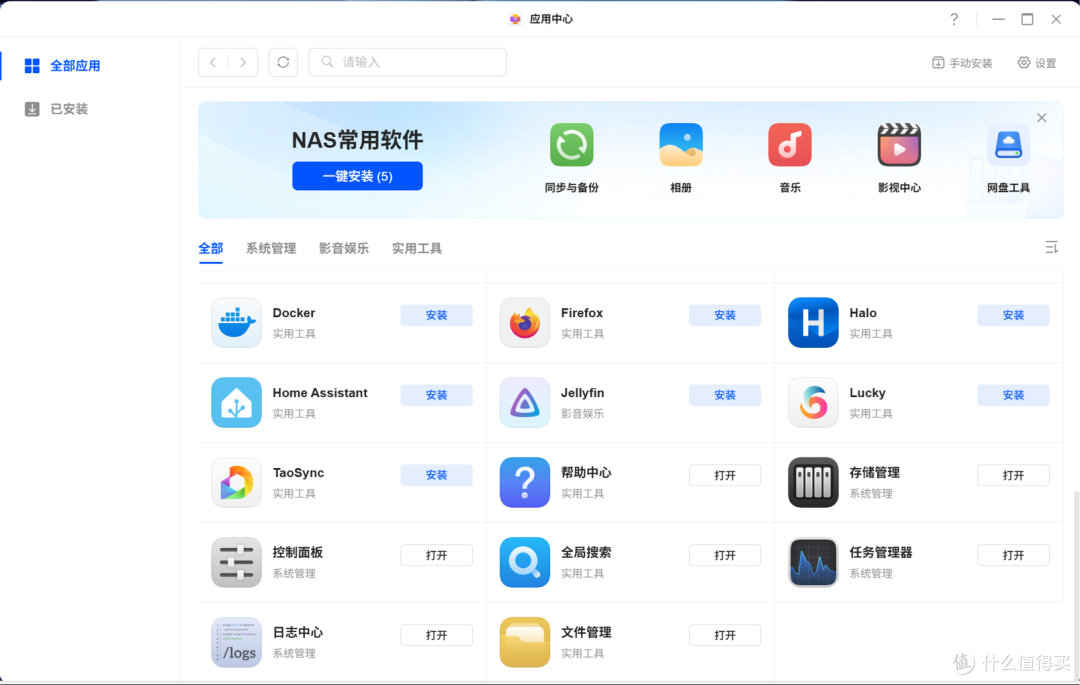1080x685 pixels.
Task: Open 日志中心 with 打开 button
Action: [437, 635]
